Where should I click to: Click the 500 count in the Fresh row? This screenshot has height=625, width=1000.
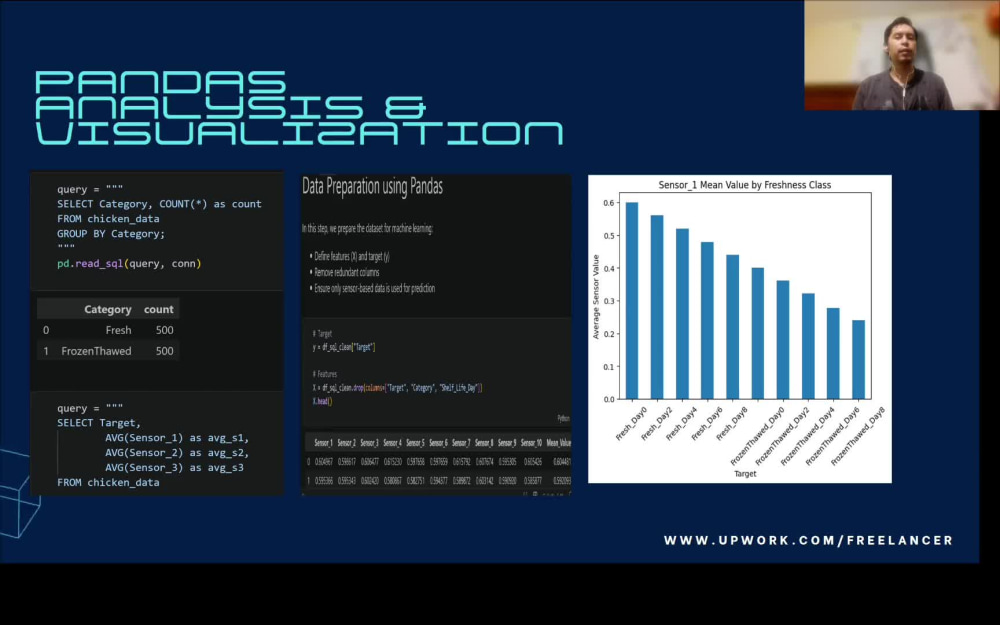click(x=165, y=330)
